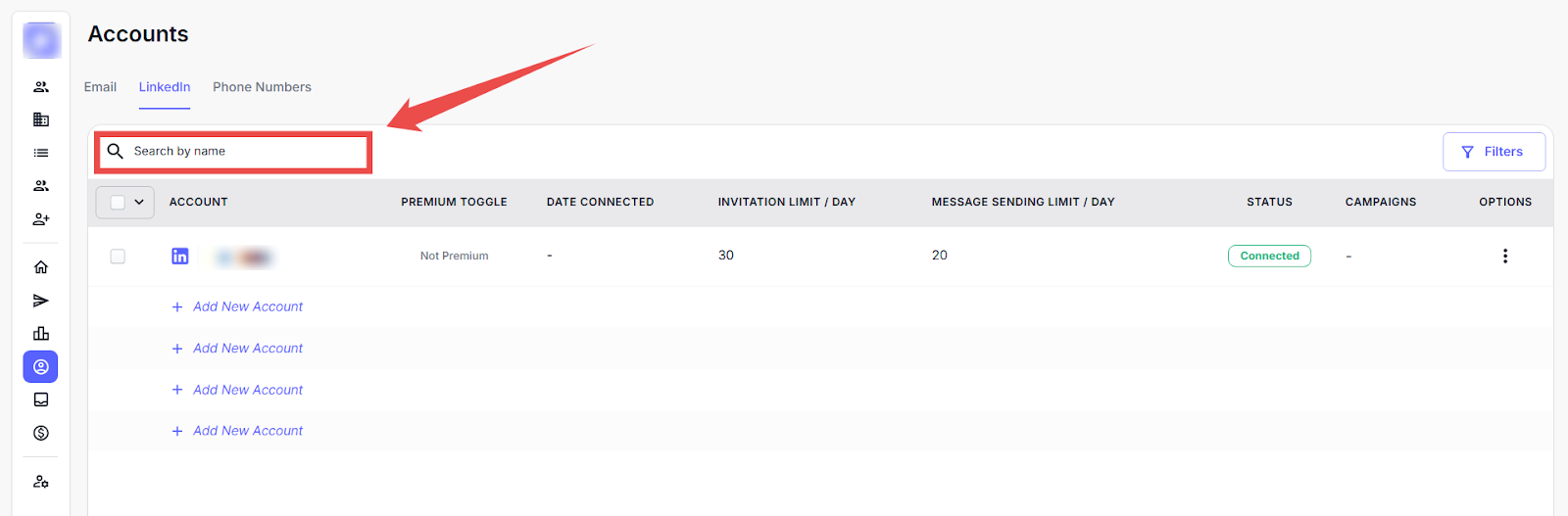Click the add-person icon in sidebar
The width and height of the screenshot is (1568, 516).
[41, 219]
